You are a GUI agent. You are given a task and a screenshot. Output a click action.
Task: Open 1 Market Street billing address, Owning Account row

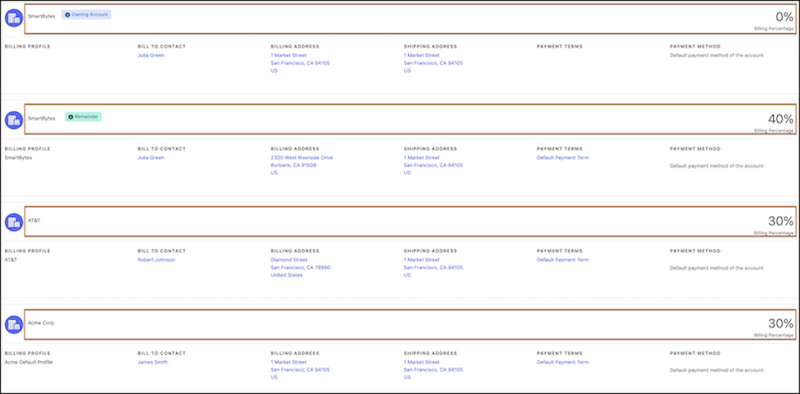(x=289, y=55)
